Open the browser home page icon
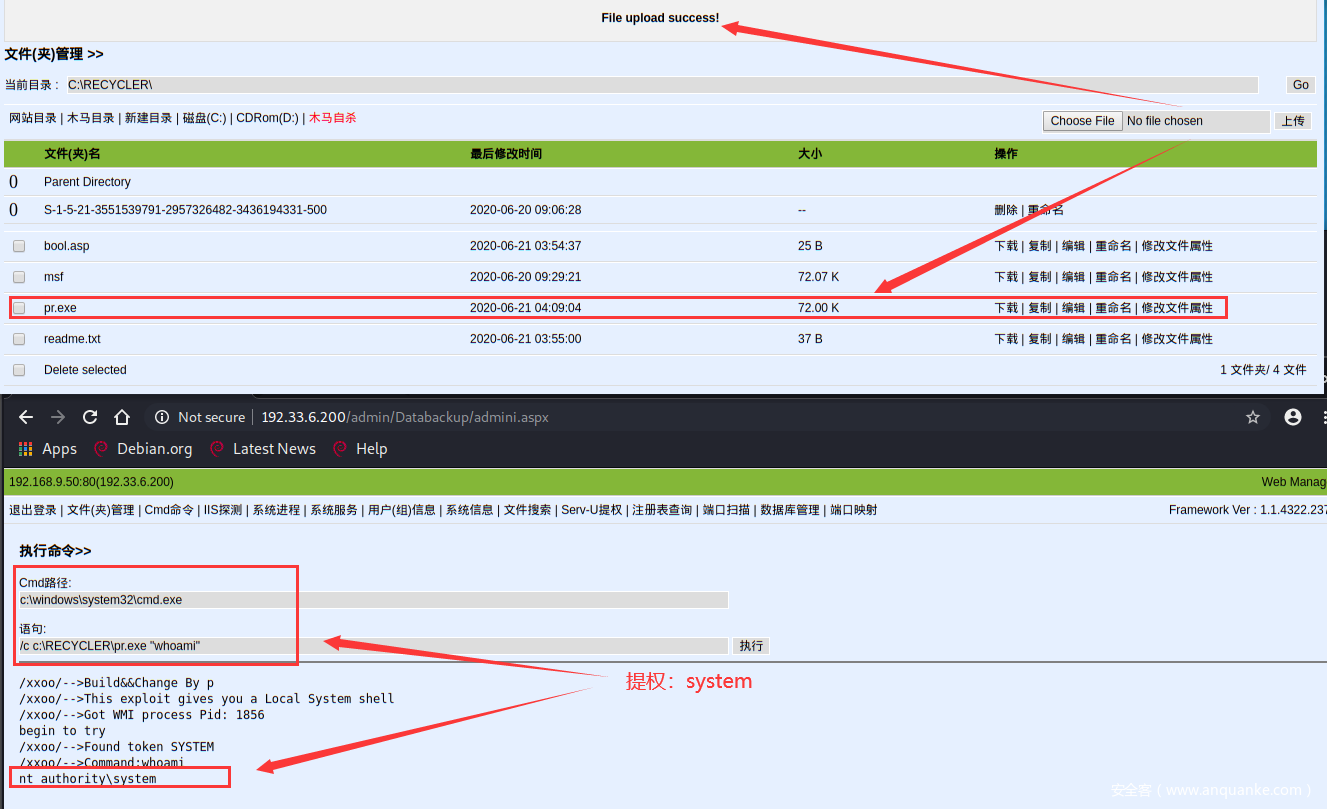 pos(122,417)
